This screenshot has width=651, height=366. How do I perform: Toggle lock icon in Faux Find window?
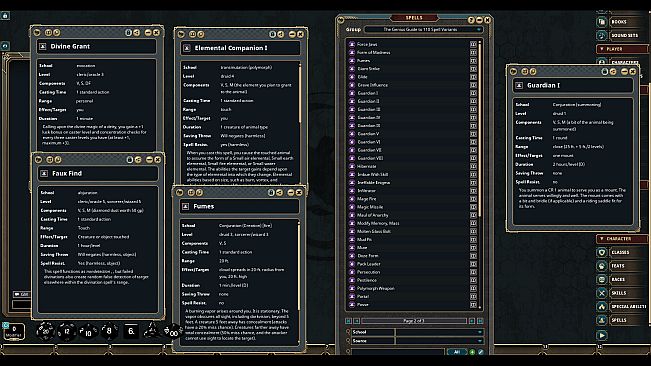point(130,159)
